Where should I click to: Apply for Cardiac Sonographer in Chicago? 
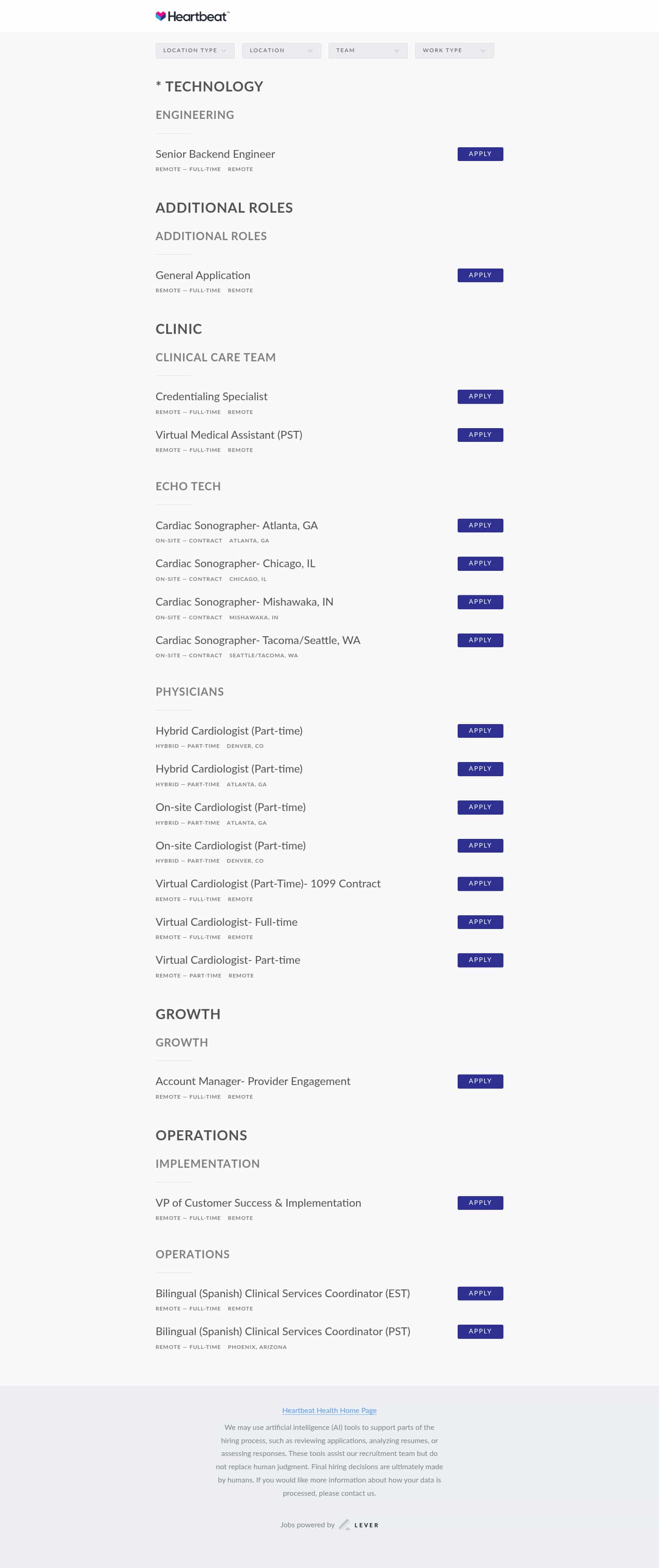click(480, 564)
